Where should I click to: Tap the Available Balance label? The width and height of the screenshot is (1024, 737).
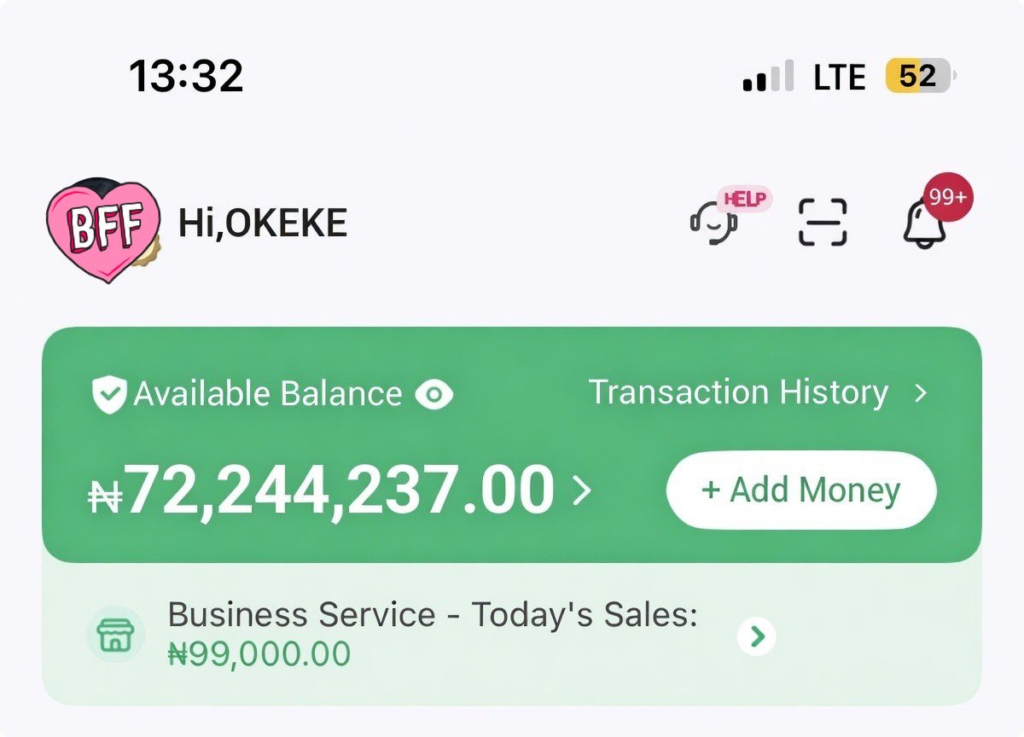click(268, 395)
